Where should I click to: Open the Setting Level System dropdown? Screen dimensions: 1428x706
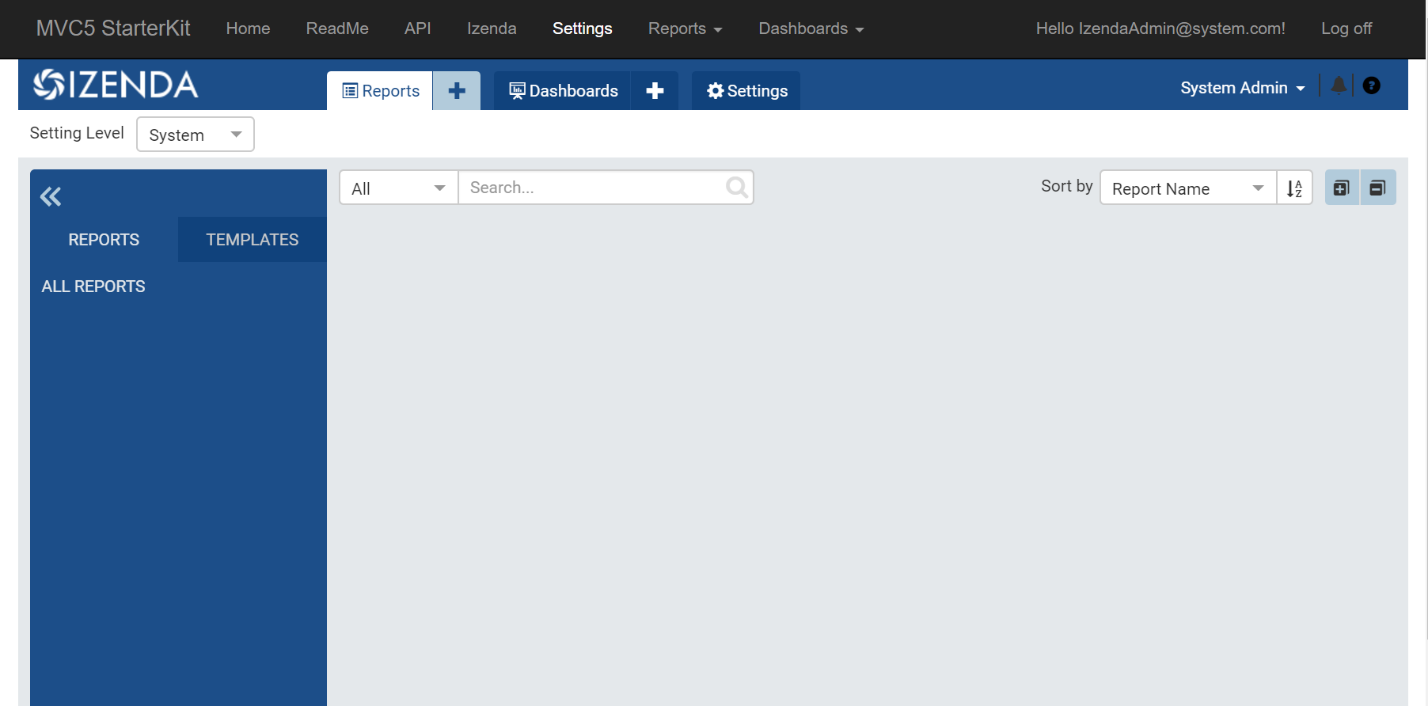point(195,135)
